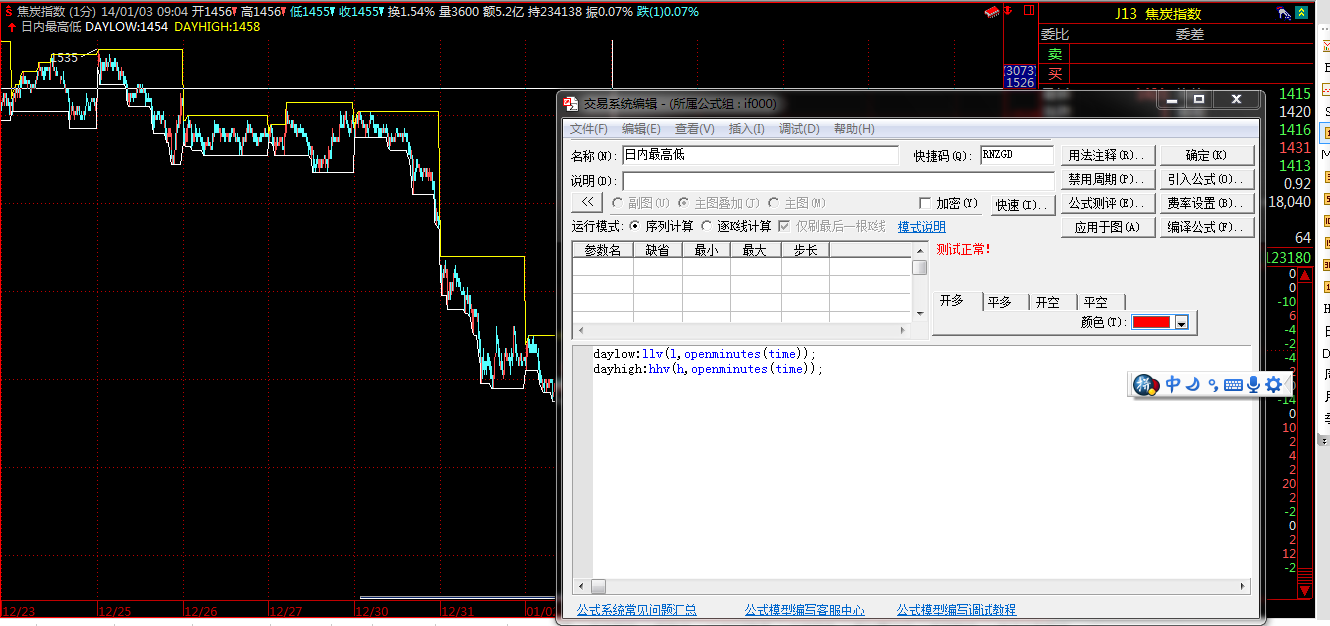The image size is (1330, 626).
Task: Click 应用于图(A) button
Action: tap(1108, 227)
